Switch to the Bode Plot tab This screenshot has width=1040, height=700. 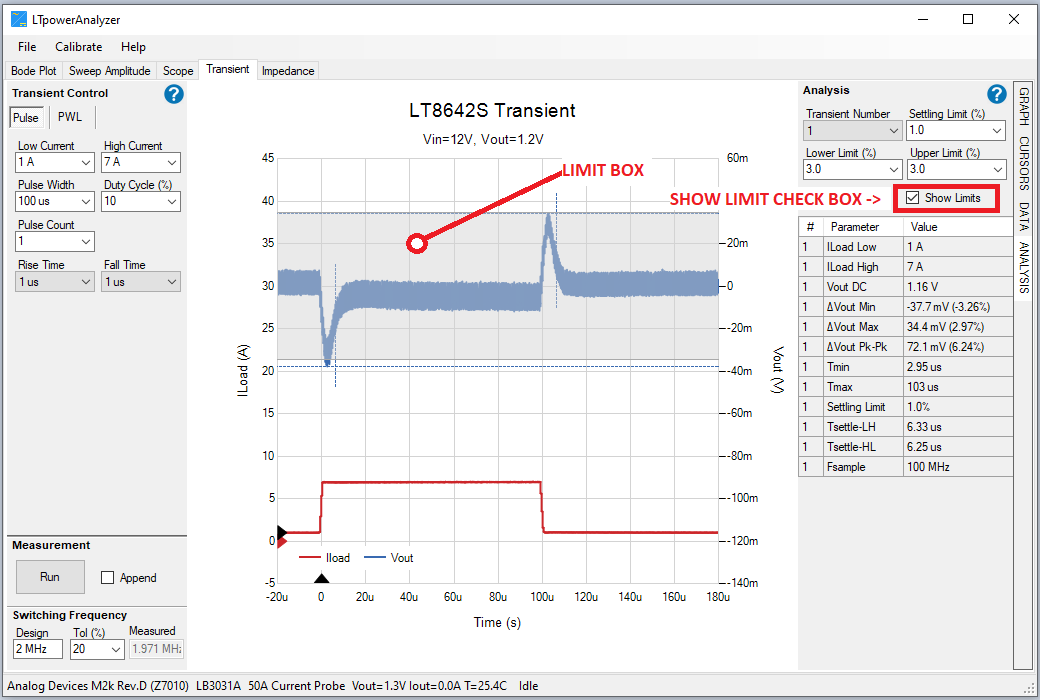click(x=33, y=70)
